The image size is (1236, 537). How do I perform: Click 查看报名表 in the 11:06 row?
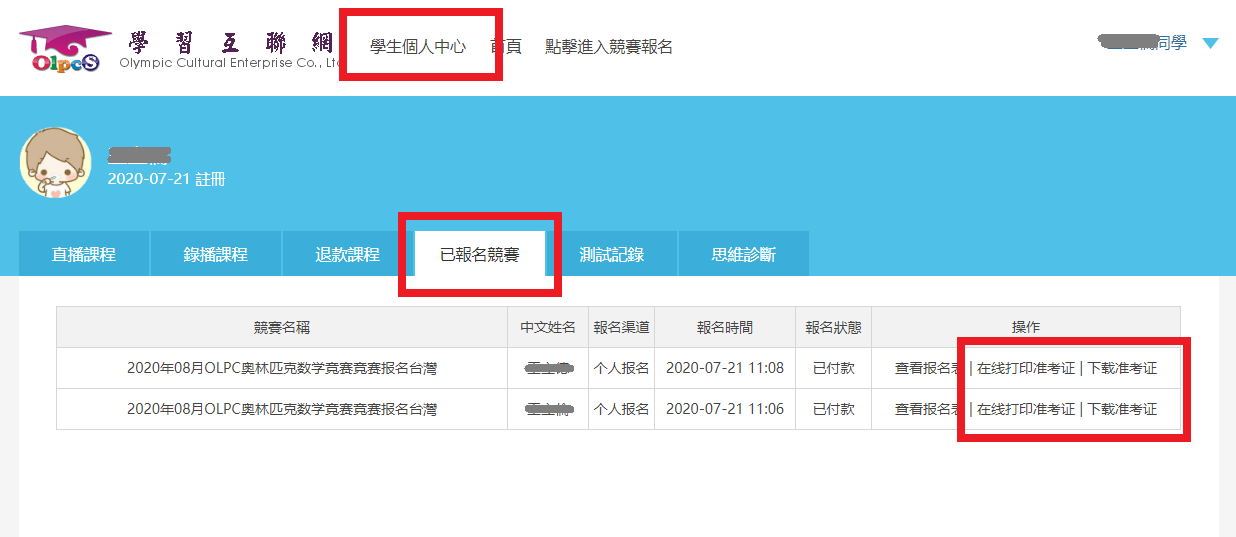[x=930, y=409]
